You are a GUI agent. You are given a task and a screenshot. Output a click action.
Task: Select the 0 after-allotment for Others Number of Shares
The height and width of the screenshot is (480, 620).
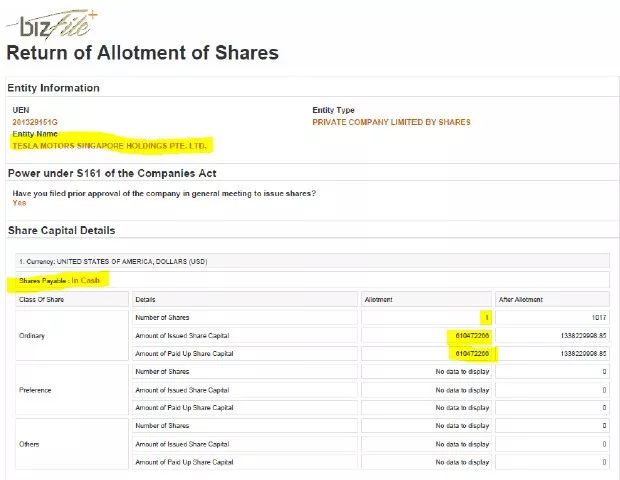click(x=604, y=426)
